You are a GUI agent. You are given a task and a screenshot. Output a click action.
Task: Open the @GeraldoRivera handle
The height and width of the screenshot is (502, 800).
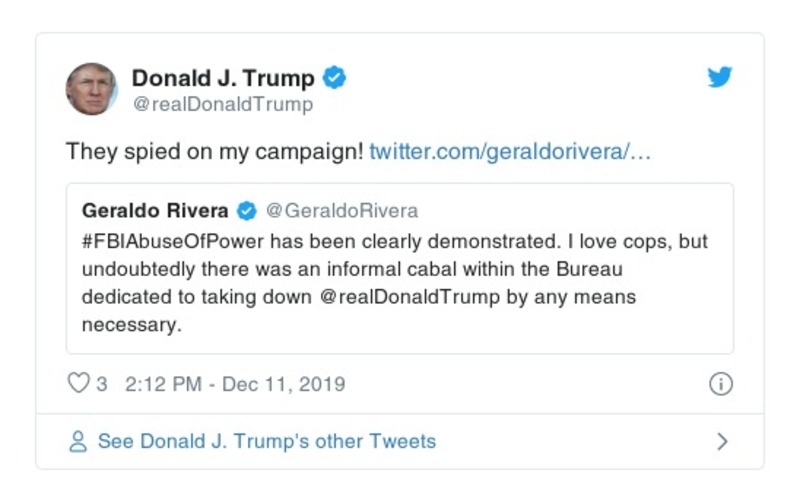[x=341, y=211]
